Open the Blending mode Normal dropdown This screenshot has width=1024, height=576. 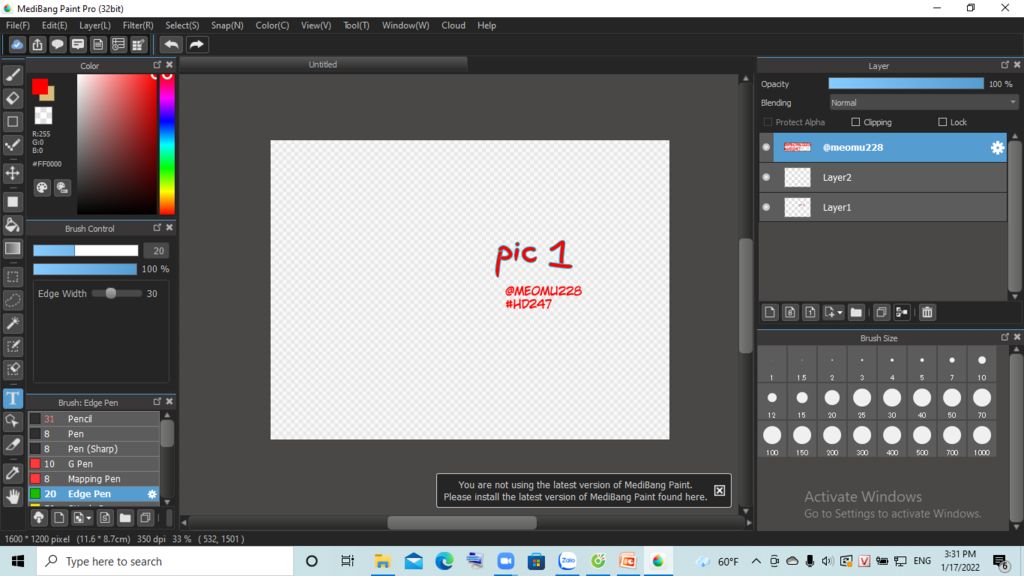point(923,103)
